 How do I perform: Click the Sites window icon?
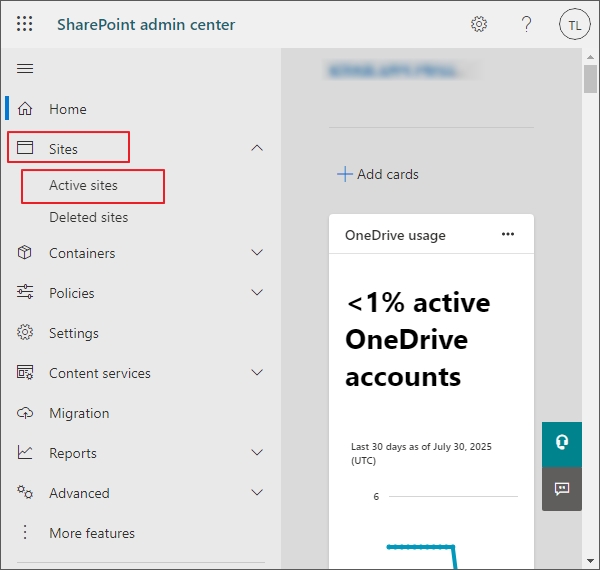coord(25,148)
